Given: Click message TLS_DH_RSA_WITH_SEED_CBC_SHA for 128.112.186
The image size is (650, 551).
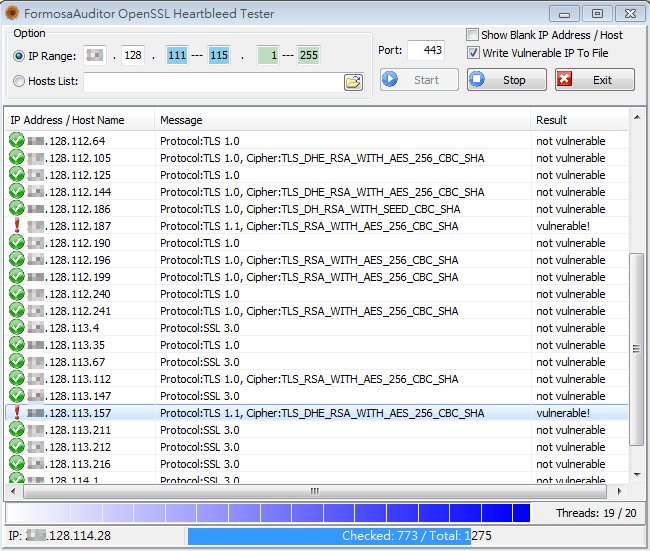Looking at the screenshot, I should [x=310, y=209].
